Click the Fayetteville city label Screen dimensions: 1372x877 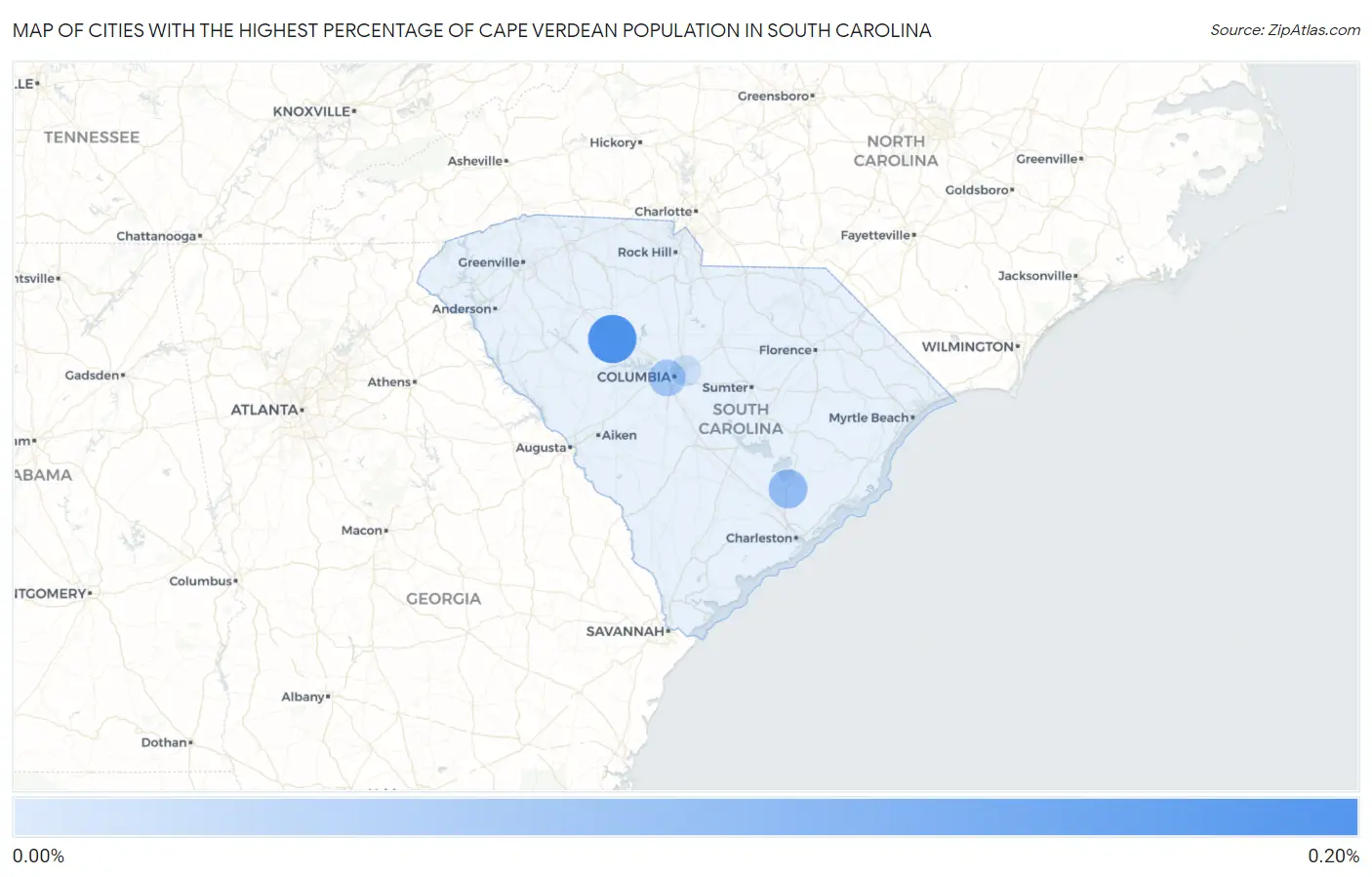875,235
